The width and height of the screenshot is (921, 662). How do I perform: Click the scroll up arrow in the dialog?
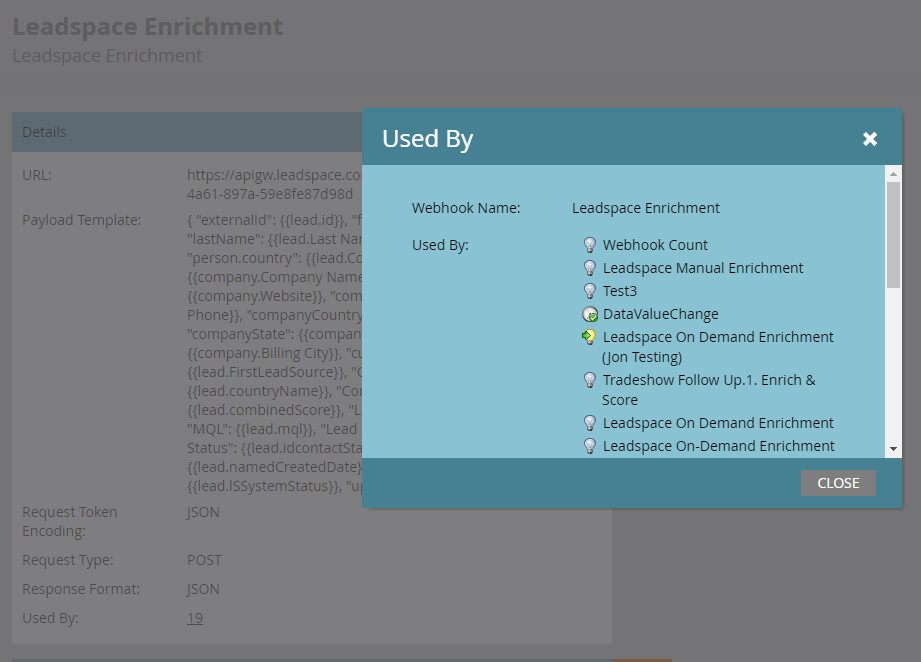[x=893, y=173]
